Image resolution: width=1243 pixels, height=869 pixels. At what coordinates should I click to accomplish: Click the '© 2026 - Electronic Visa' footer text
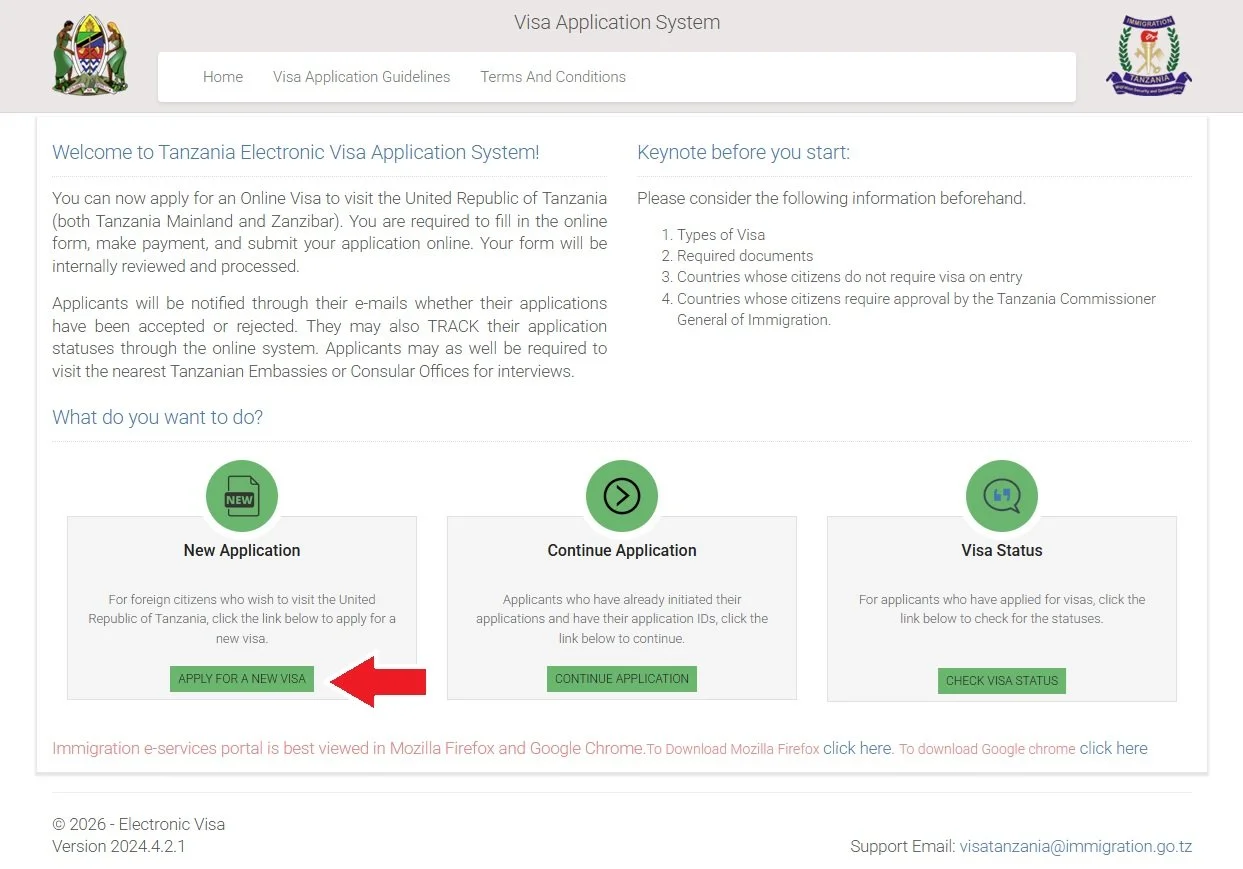[139, 825]
